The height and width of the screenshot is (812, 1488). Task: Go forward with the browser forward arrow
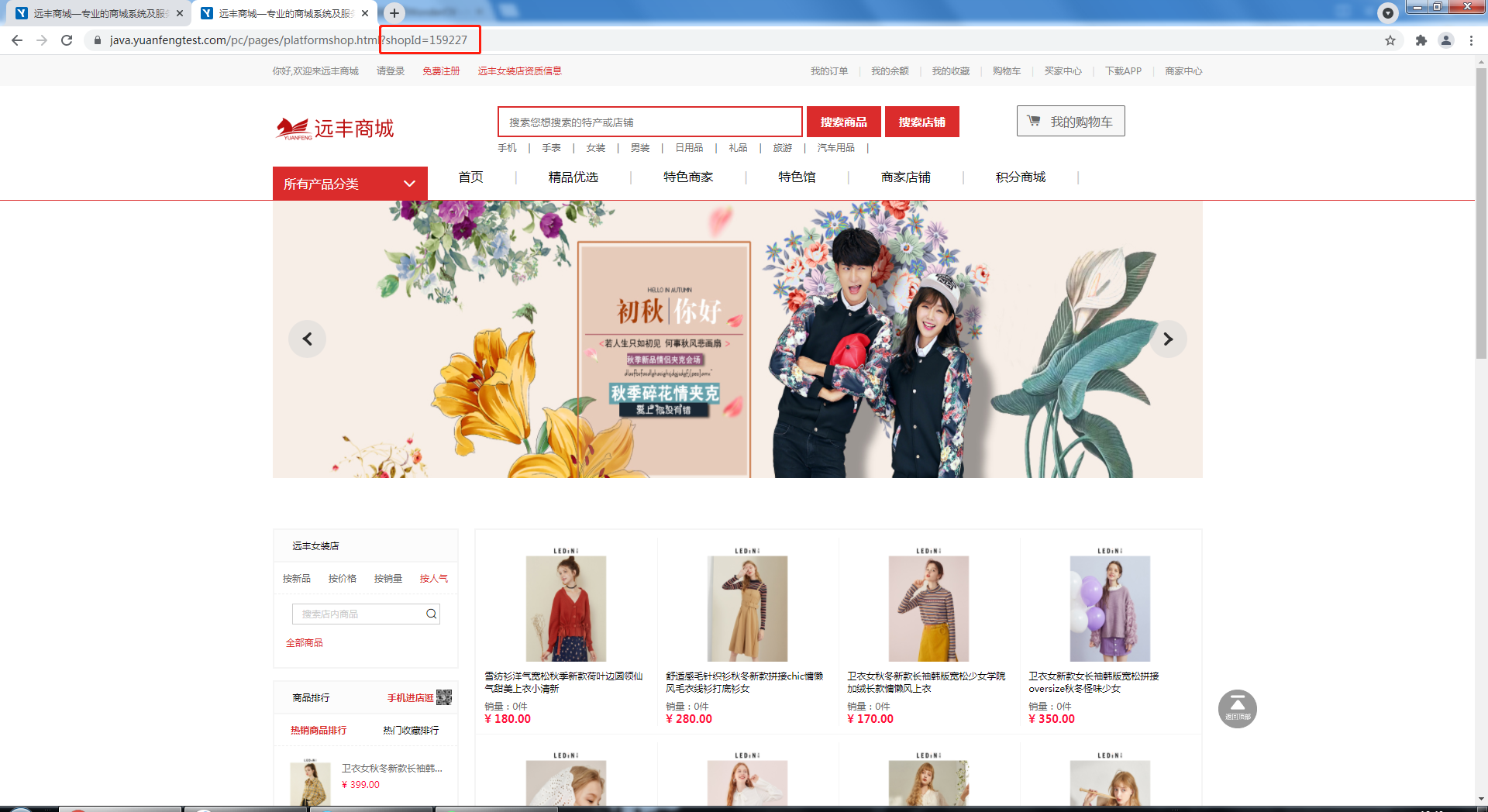click(x=42, y=40)
